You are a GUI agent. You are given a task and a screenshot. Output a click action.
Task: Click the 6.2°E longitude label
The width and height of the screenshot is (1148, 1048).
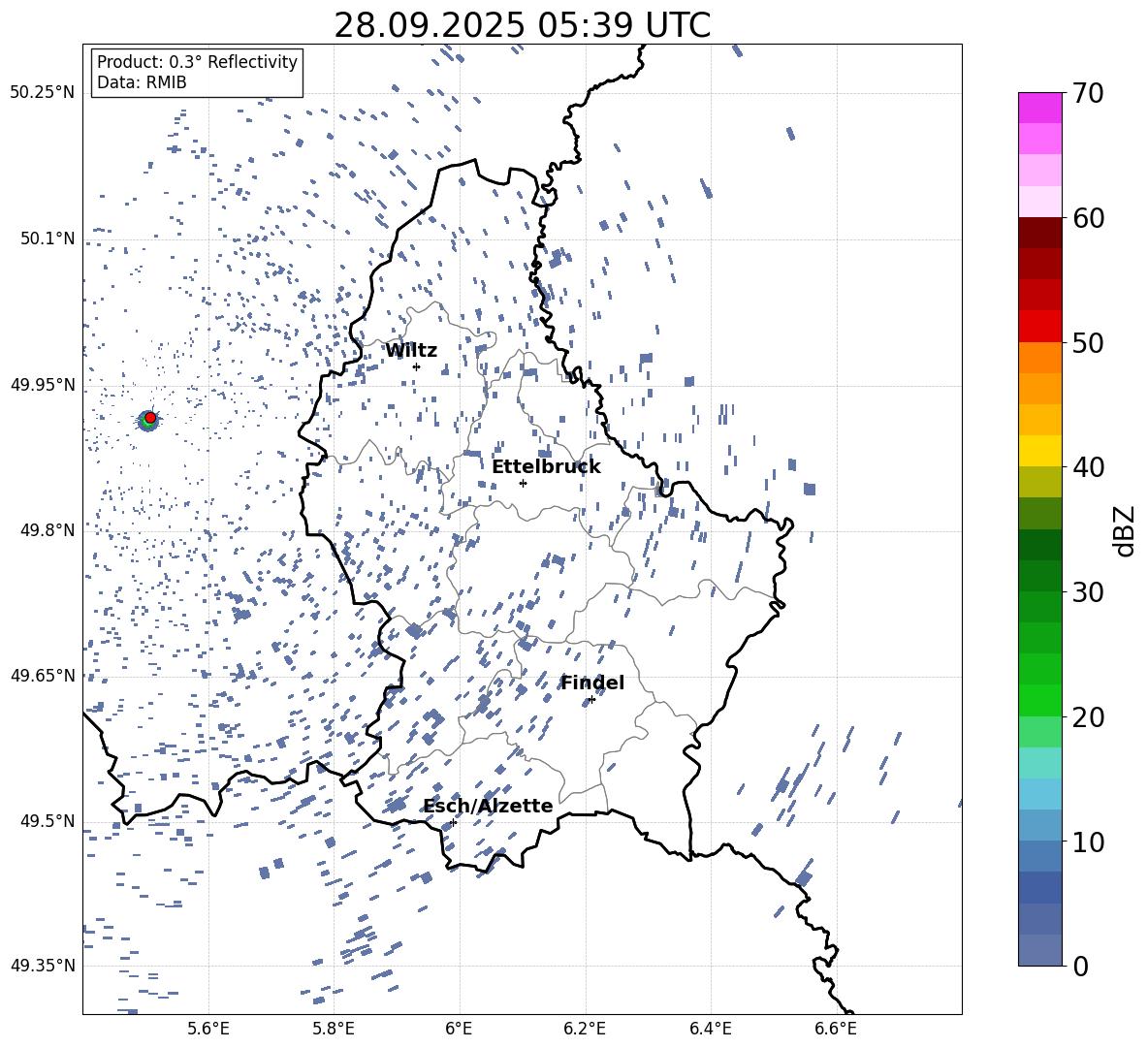(585, 1029)
